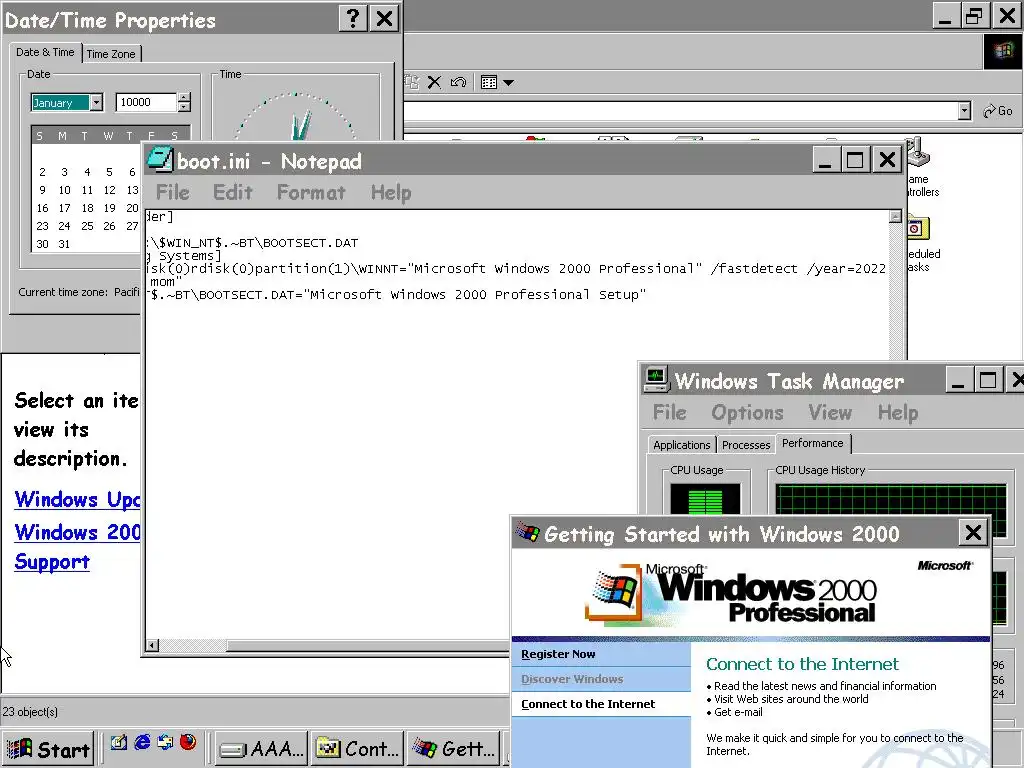
Task: Click the year field showing 10000
Action: coord(146,103)
